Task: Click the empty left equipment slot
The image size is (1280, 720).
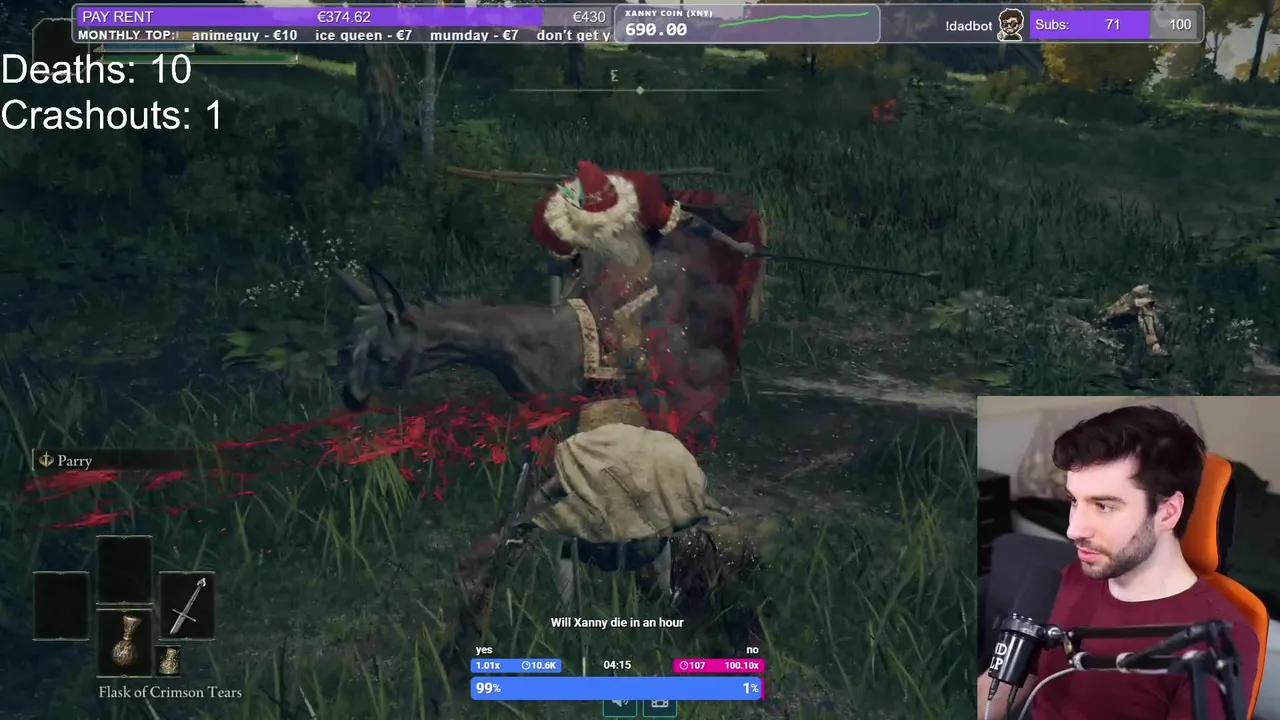Action: pos(61,606)
